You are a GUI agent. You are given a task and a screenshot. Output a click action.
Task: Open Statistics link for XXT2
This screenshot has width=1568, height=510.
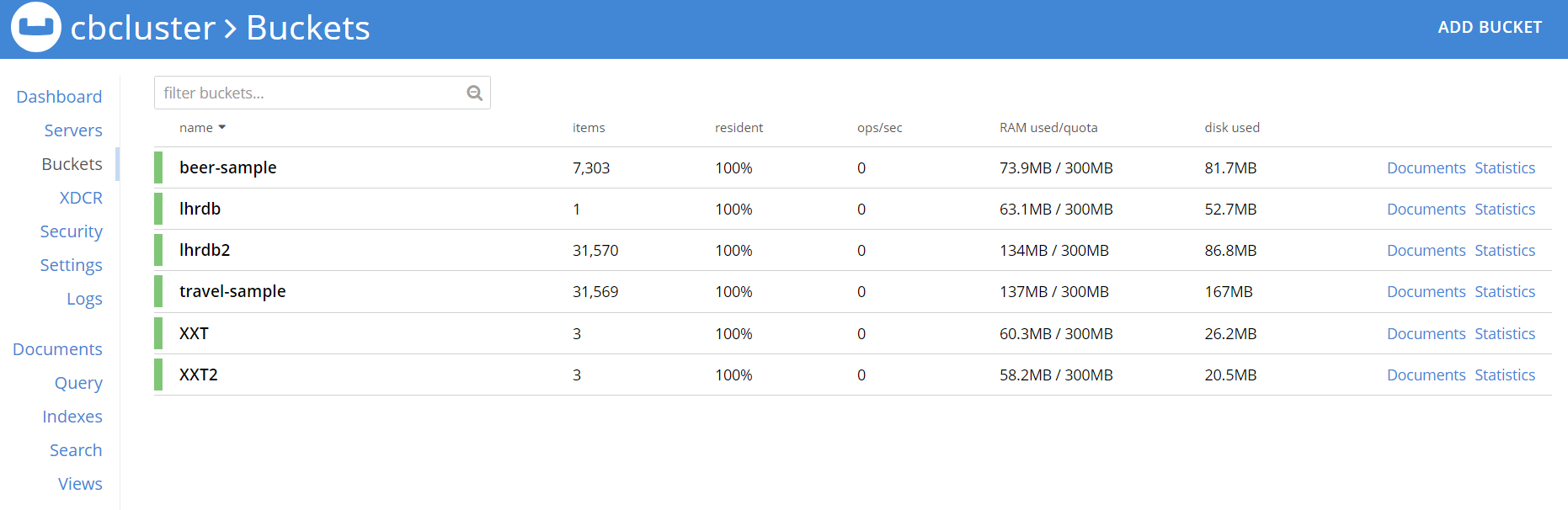pos(1505,375)
